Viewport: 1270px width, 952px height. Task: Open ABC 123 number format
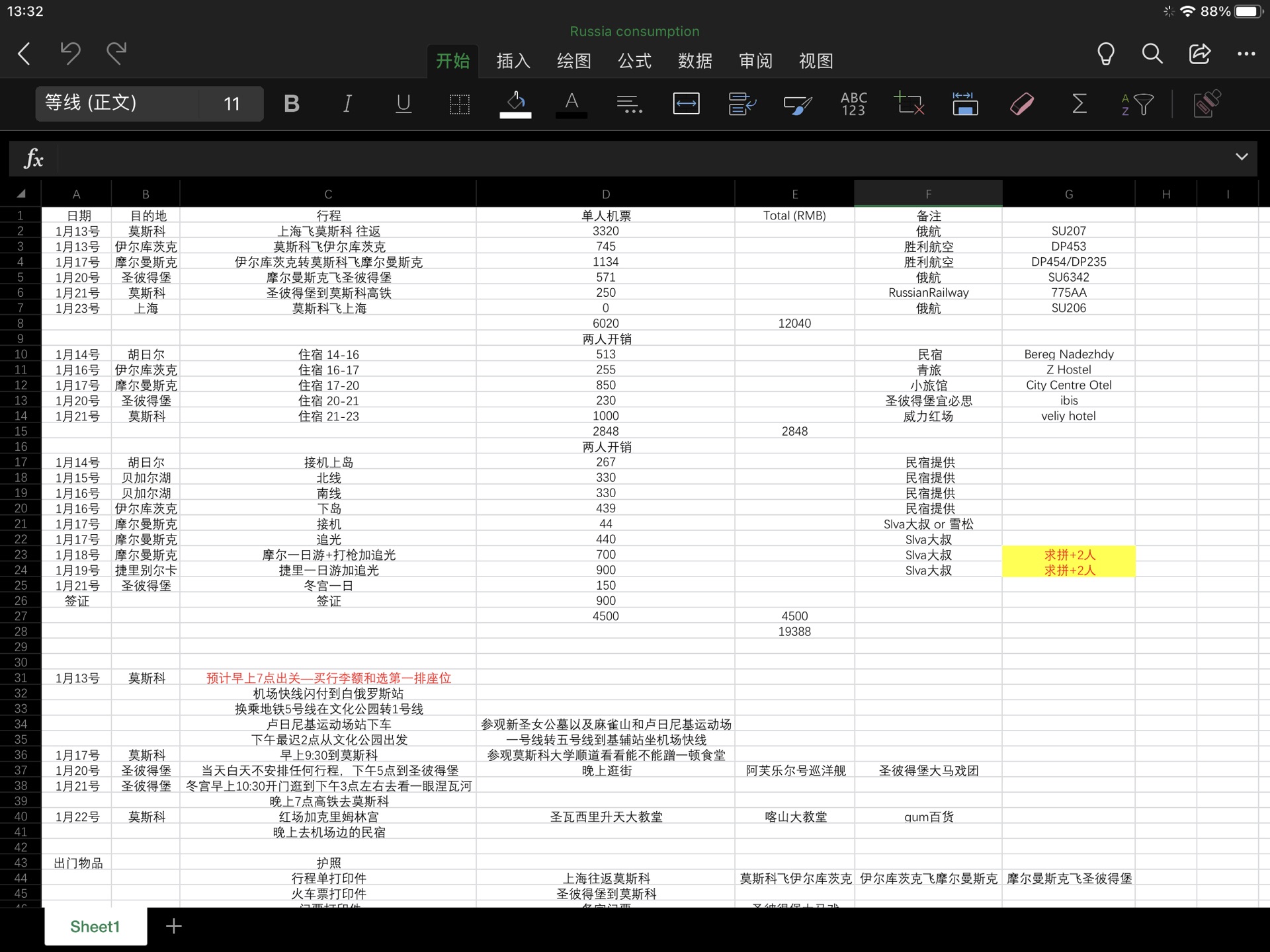(854, 104)
